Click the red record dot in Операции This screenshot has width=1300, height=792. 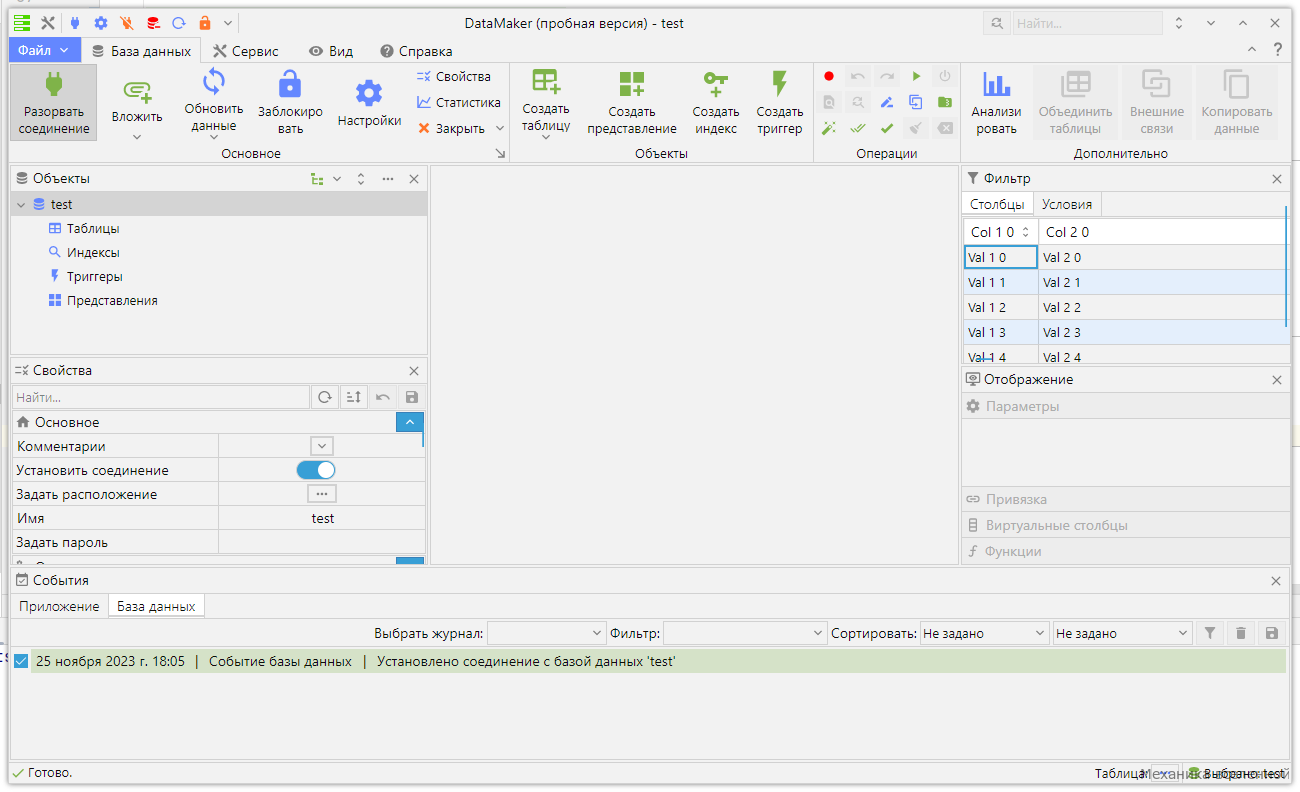[x=829, y=76]
